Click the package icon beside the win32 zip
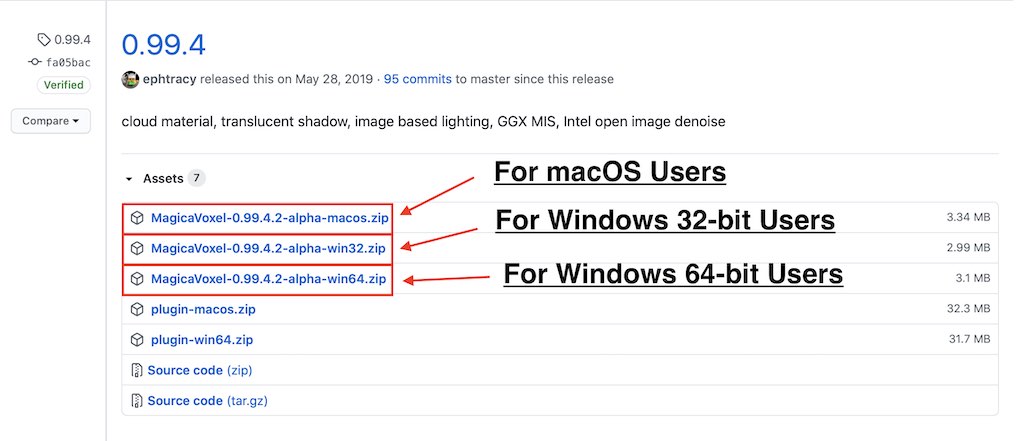Viewport: 1024px width, 441px height. click(137, 248)
